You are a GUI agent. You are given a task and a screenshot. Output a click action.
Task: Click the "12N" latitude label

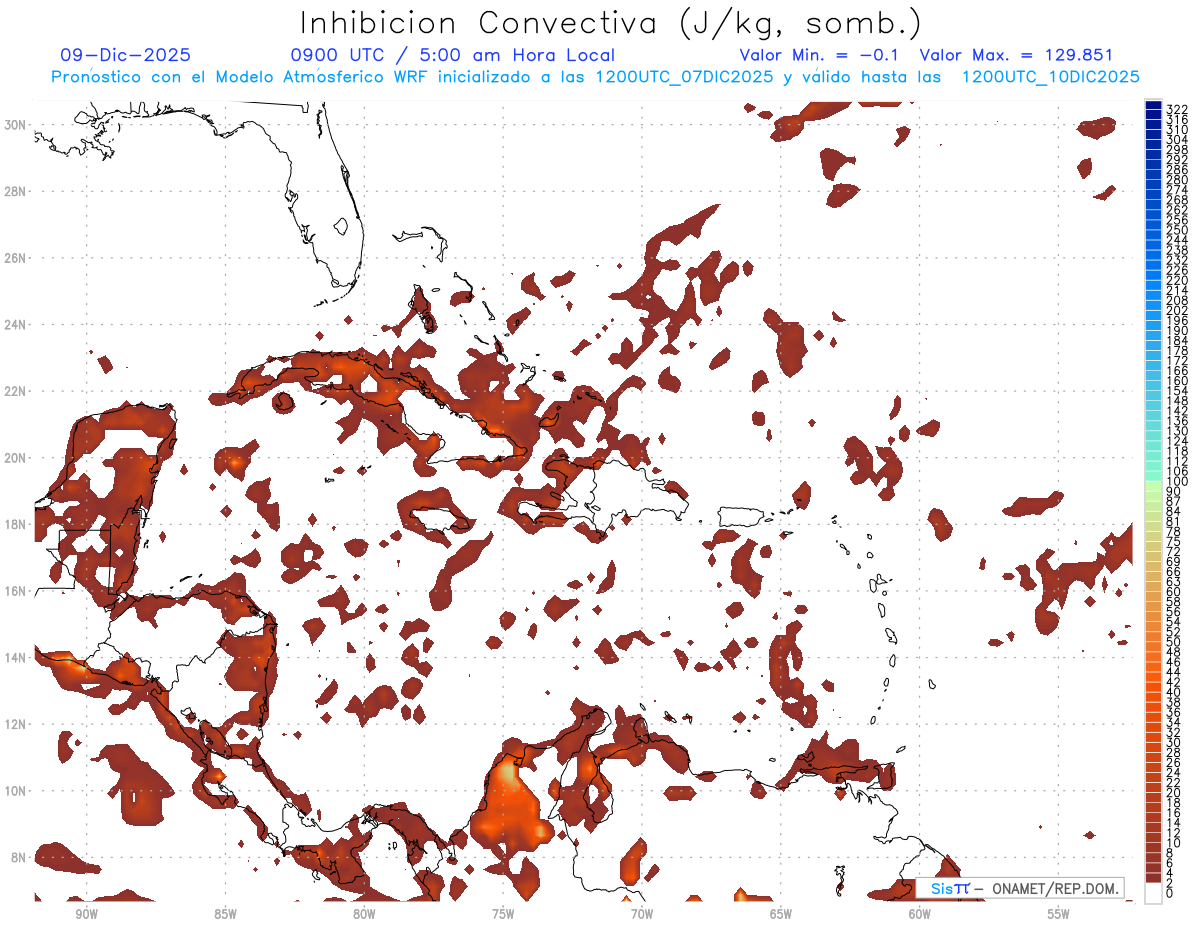tap(16, 724)
